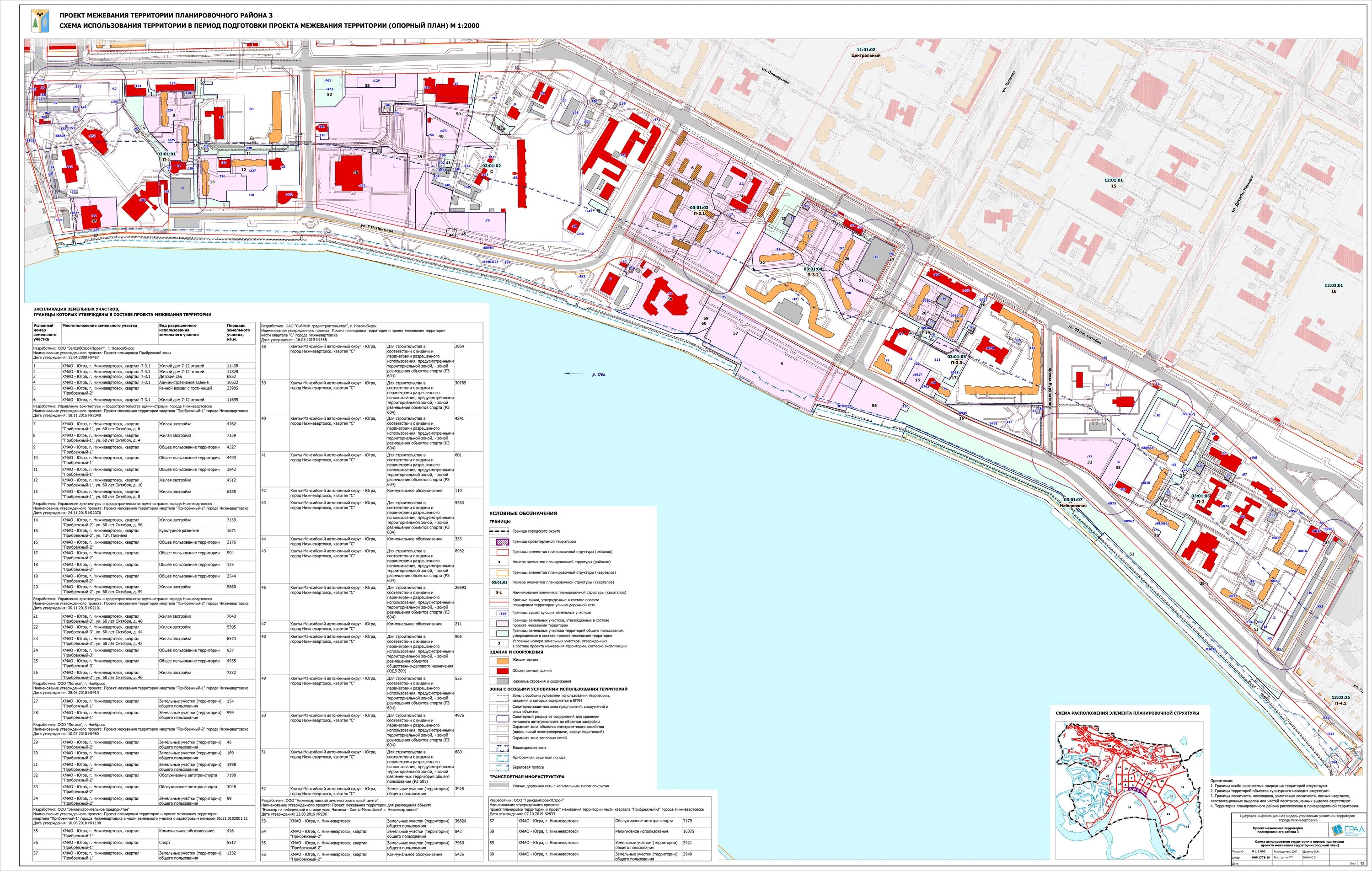Click the '03:01:05 П-3.3' quarter label
Screen dimensions: 1372x871
point(956,359)
